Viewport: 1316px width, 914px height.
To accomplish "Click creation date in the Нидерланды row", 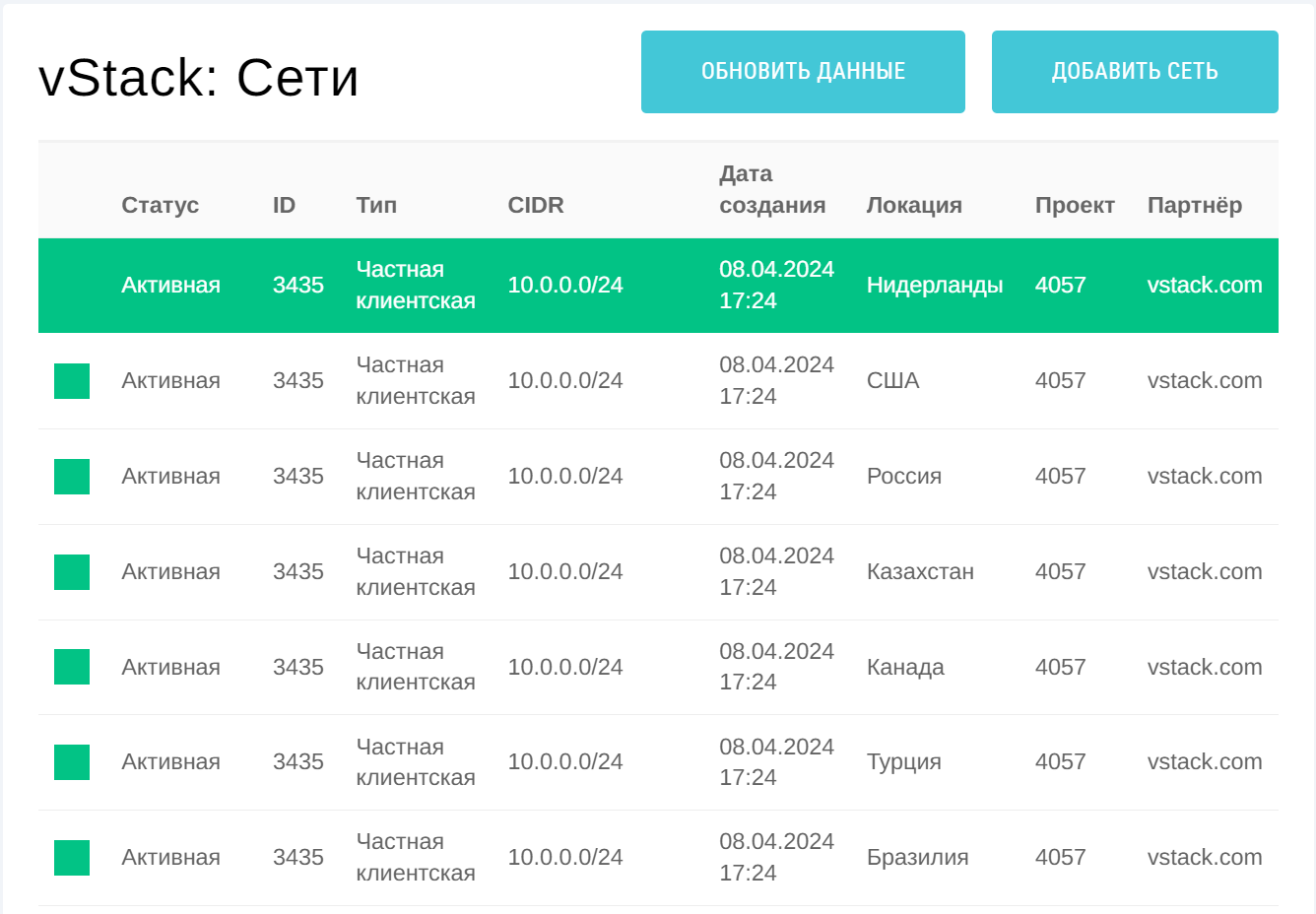I will coord(776,286).
